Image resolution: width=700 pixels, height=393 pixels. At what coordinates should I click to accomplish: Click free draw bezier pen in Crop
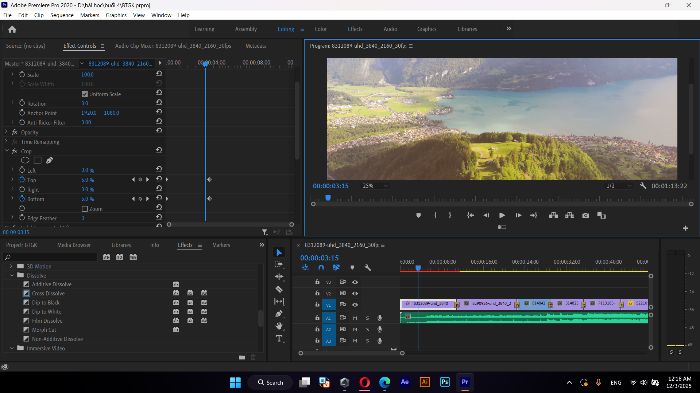click(x=50, y=160)
